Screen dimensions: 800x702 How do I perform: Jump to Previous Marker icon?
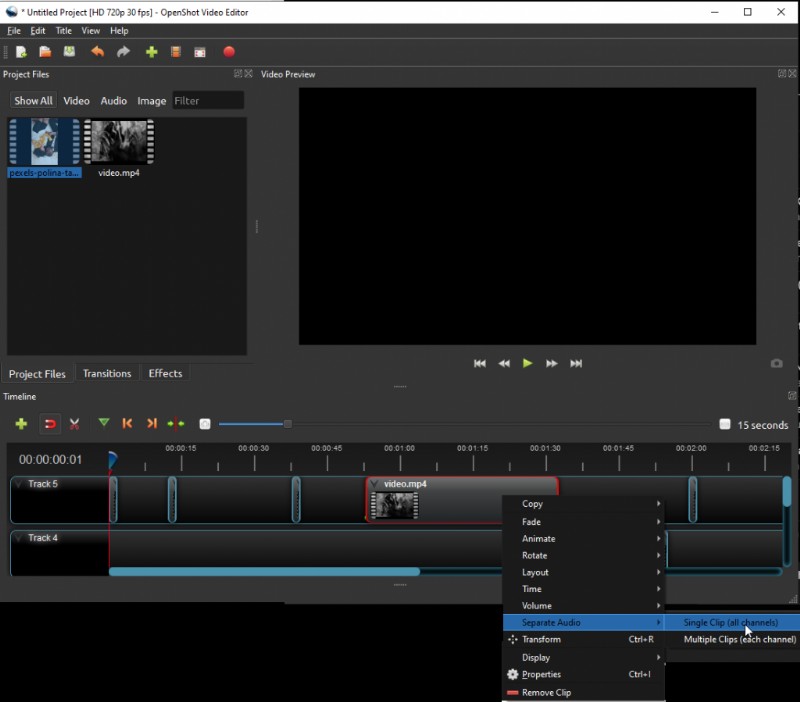tap(127, 424)
